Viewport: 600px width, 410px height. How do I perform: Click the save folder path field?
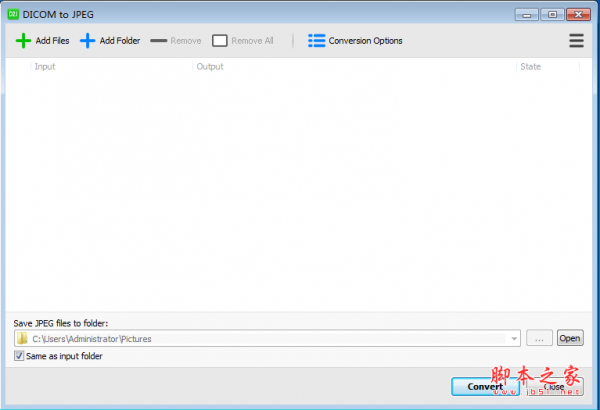point(267,338)
